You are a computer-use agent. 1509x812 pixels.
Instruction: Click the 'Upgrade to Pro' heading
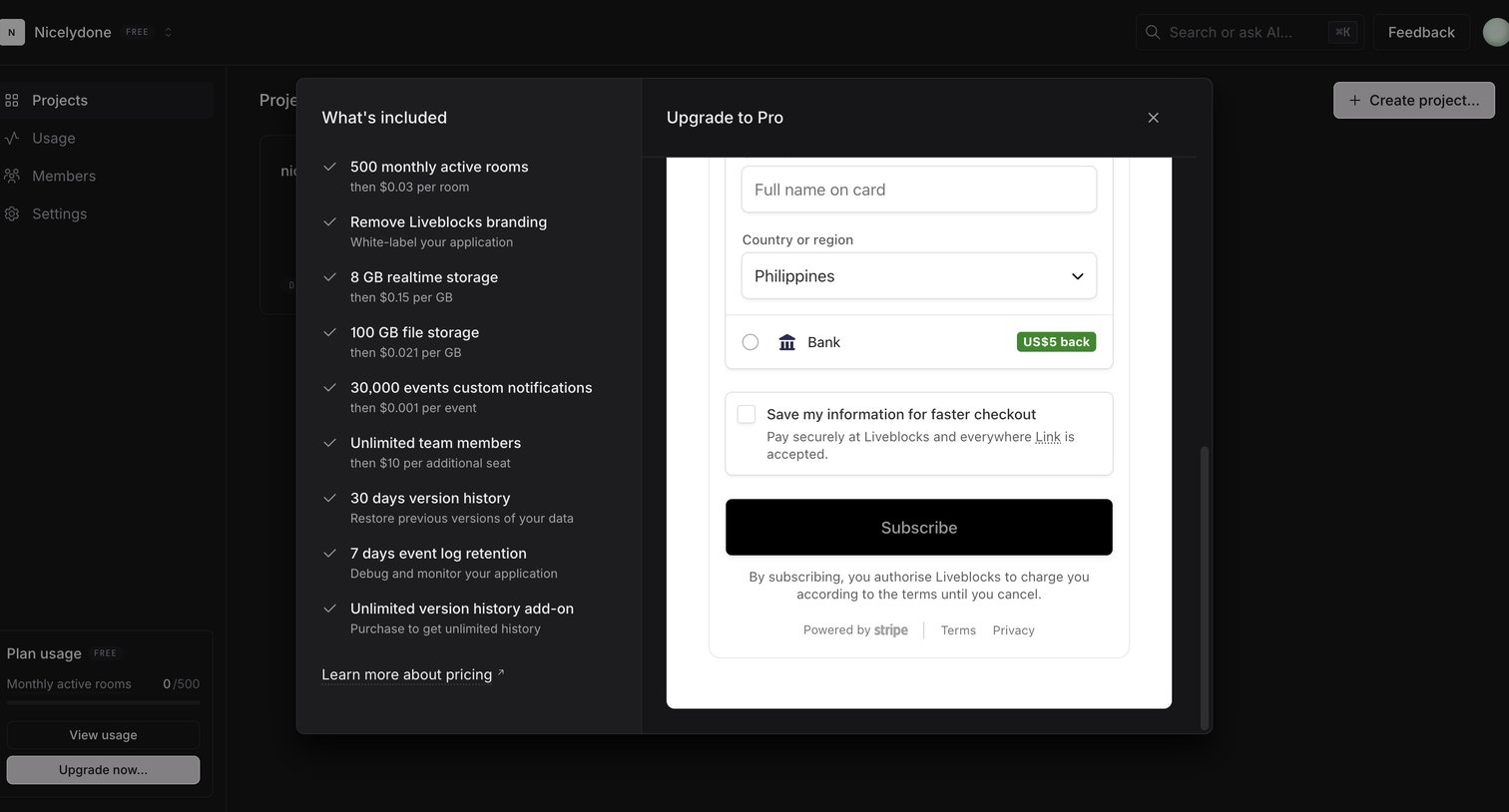coord(725,118)
